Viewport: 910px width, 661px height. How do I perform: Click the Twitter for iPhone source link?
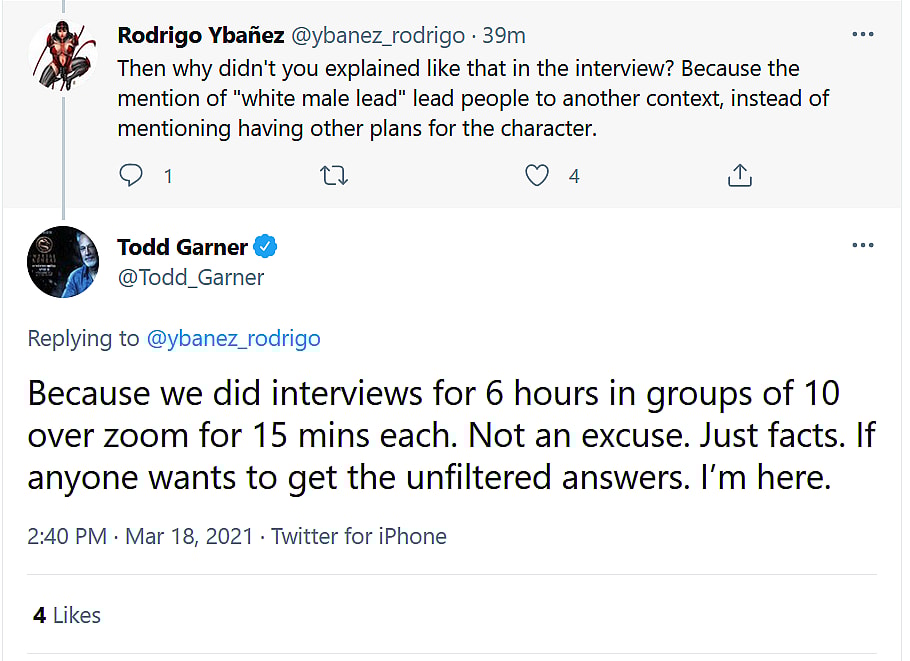(359, 536)
